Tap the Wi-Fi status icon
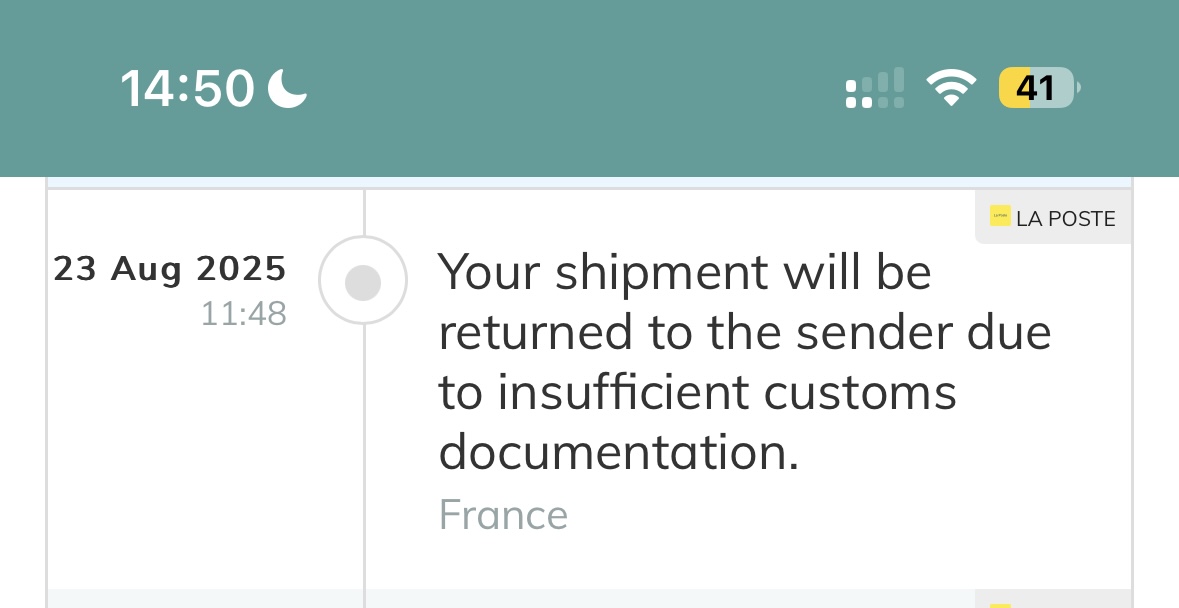The height and width of the screenshot is (608, 1179). [x=951, y=87]
